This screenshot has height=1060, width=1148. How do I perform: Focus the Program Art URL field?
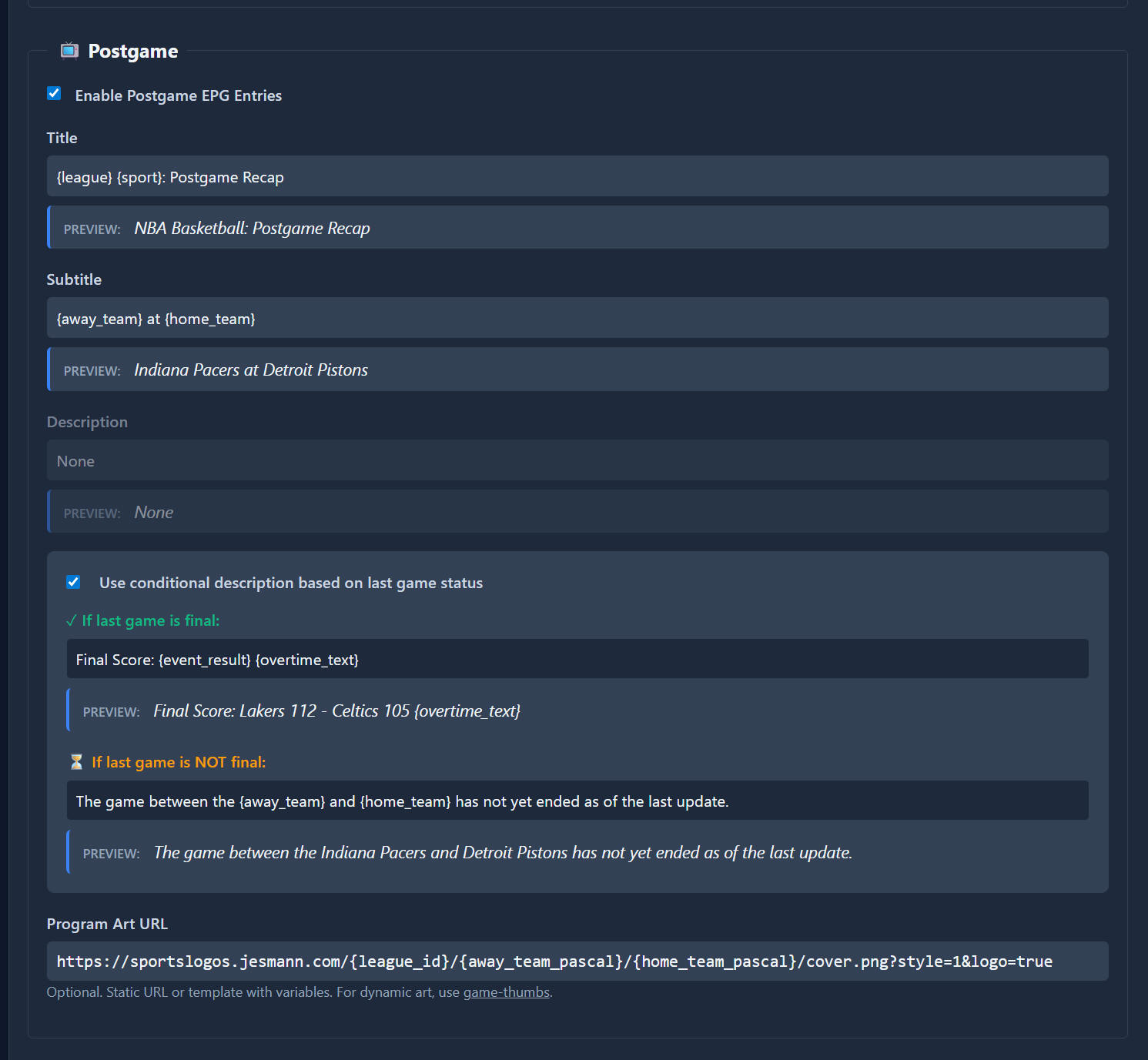[577, 961]
